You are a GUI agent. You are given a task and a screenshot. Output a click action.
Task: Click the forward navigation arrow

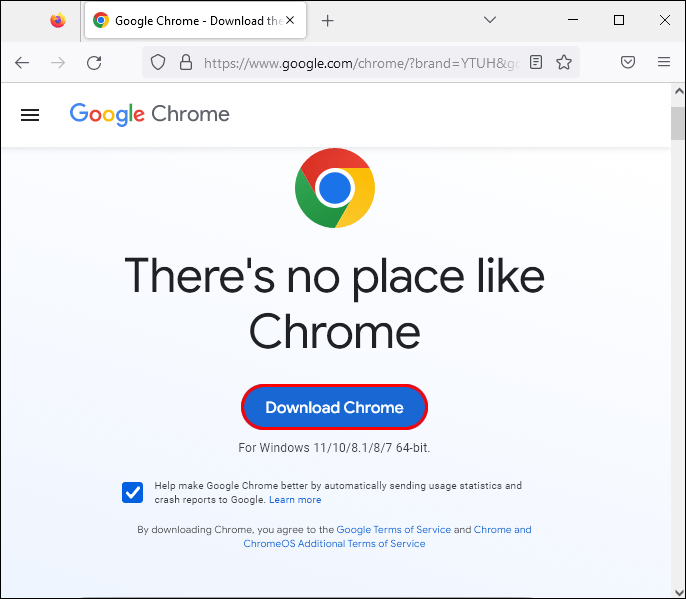[58, 63]
